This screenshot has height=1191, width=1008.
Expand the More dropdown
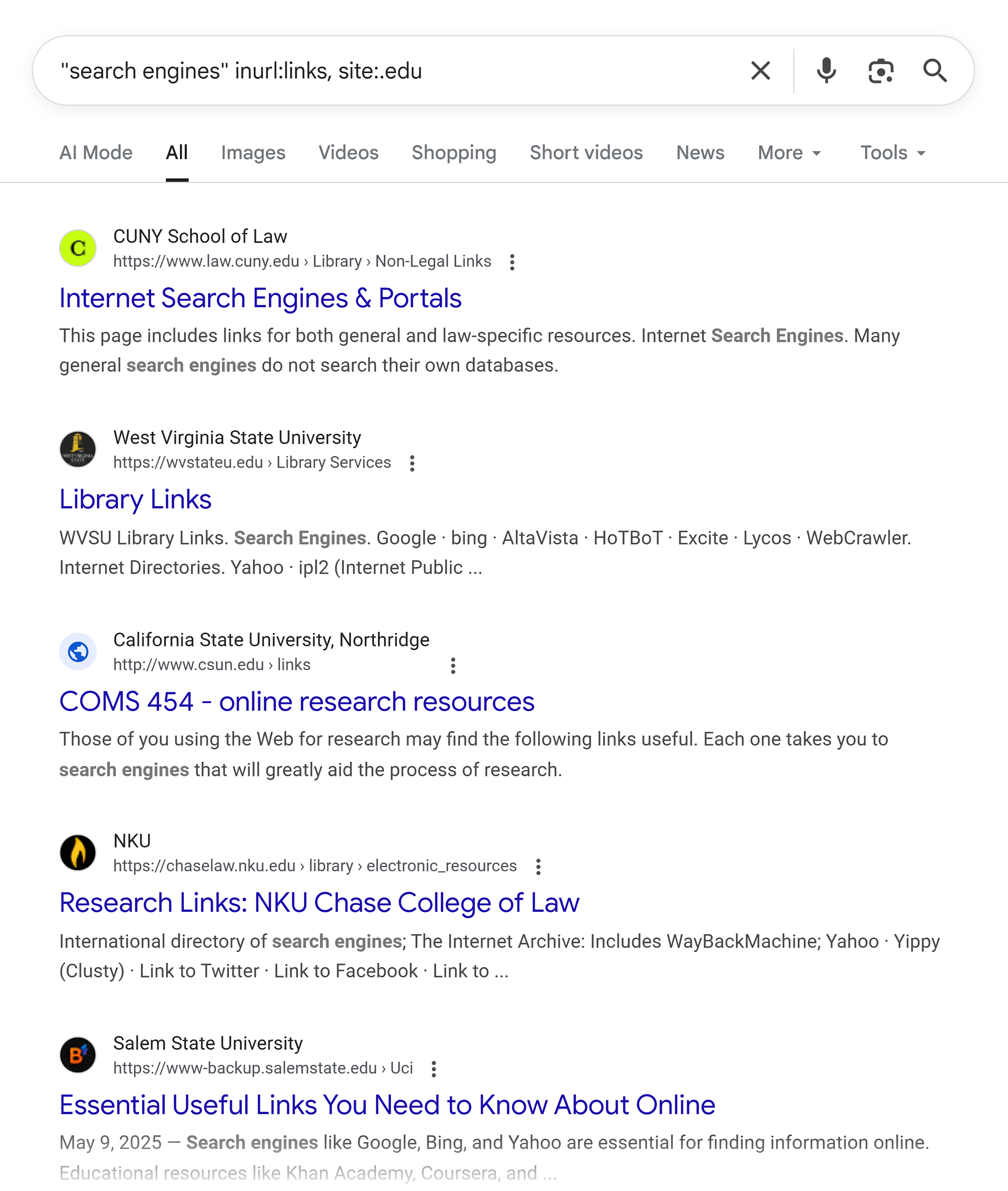(x=789, y=152)
